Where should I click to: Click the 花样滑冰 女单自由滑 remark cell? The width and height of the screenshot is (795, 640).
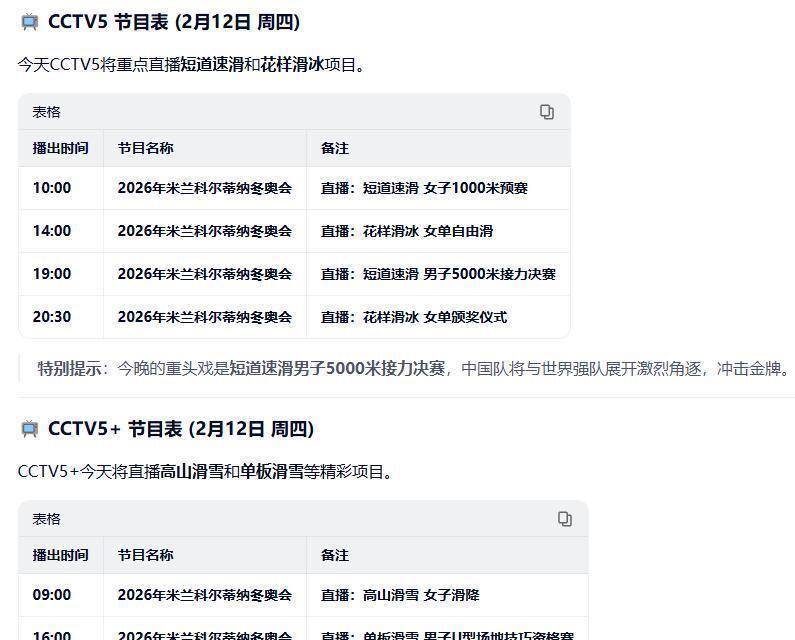(x=406, y=231)
